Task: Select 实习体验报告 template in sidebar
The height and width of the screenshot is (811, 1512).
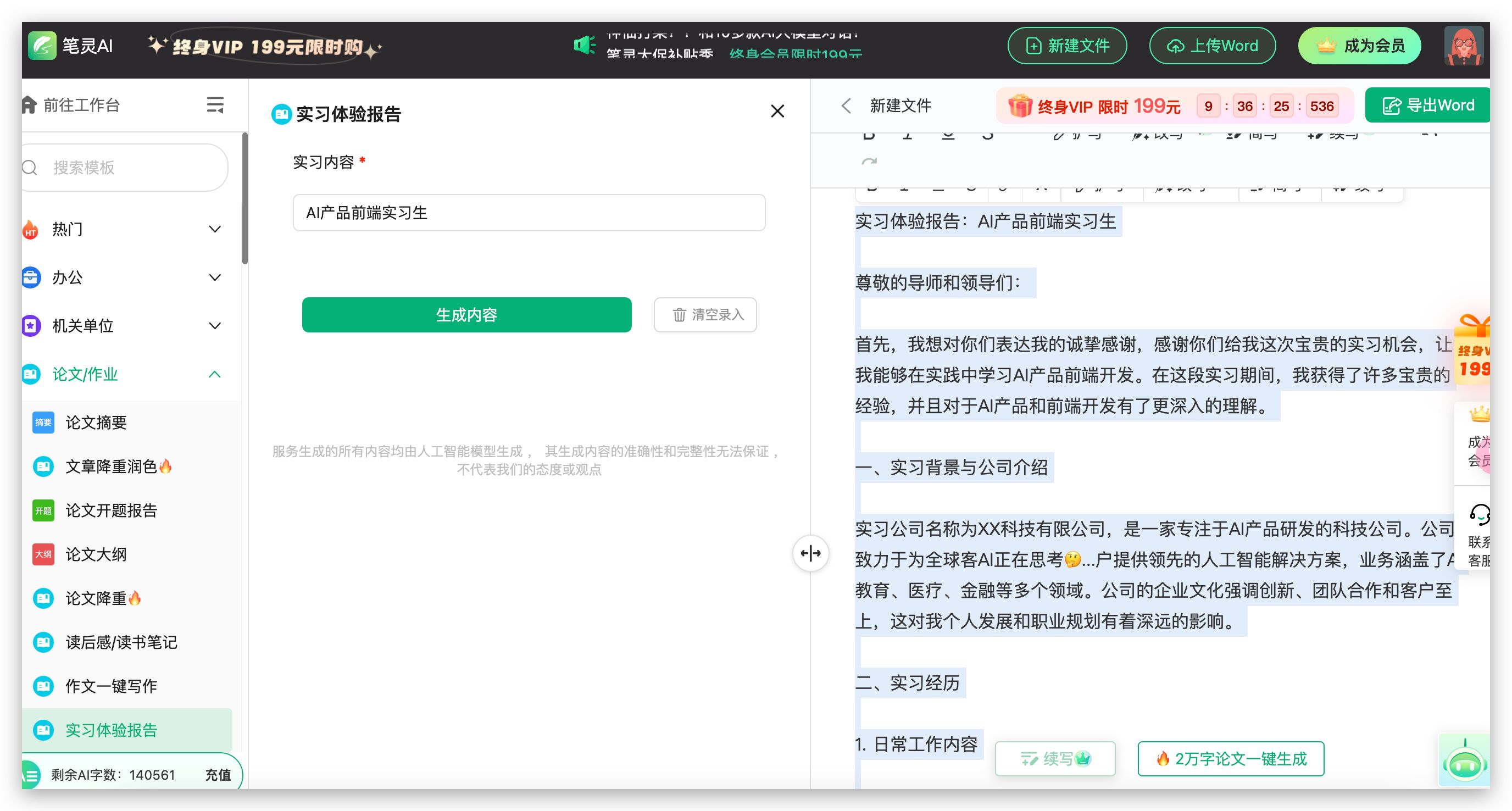Action: point(128,731)
